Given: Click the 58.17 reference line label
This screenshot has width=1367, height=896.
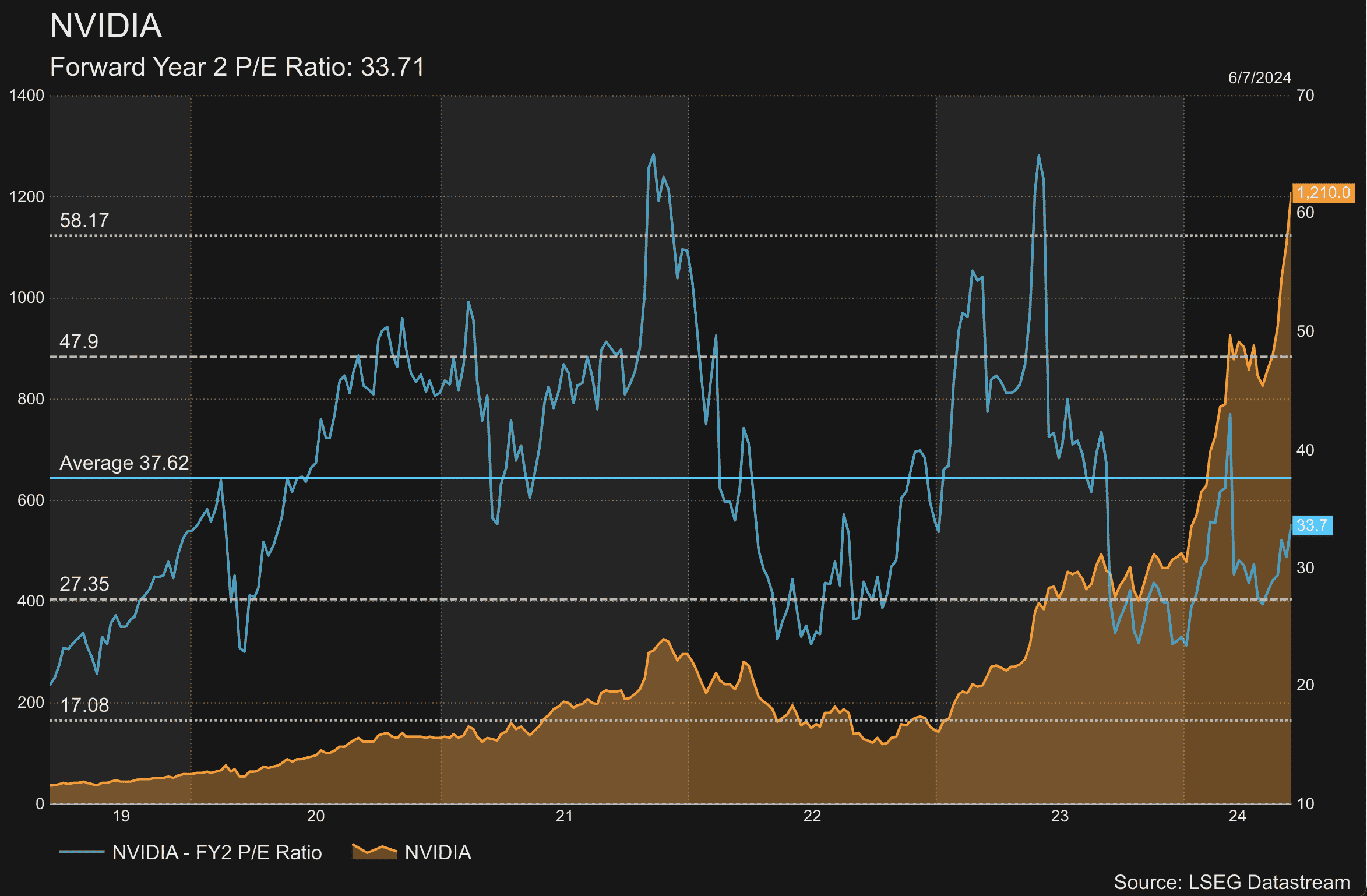Looking at the screenshot, I should pyautogui.click(x=84, y=220).
